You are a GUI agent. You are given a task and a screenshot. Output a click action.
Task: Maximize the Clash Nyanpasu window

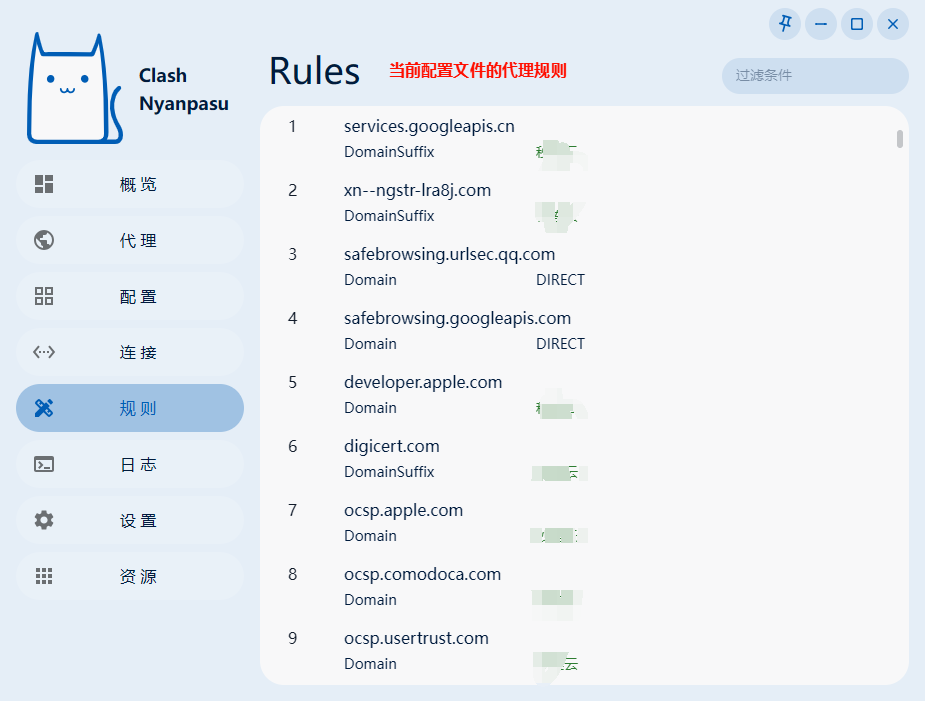tap(857, 24)
